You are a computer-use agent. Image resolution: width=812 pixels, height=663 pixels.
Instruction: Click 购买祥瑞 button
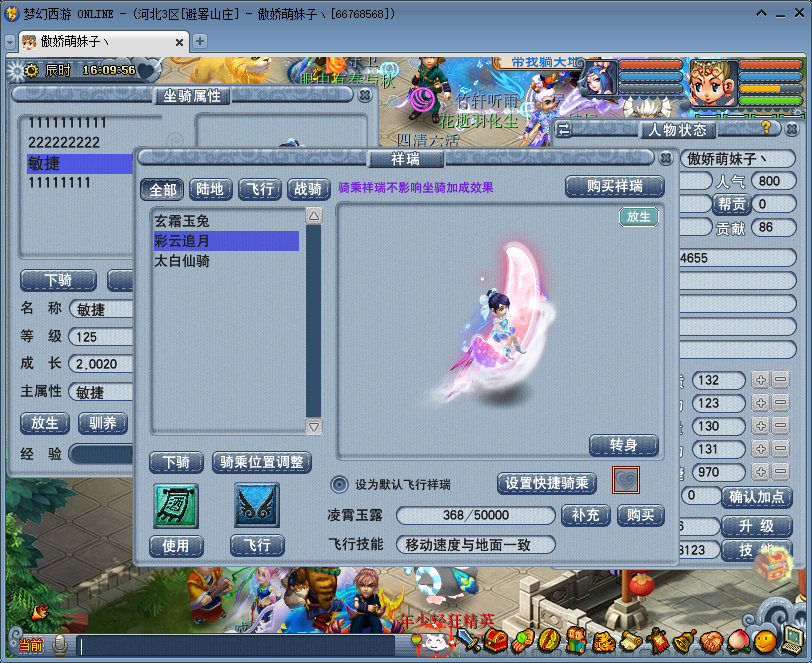point(615,186)
